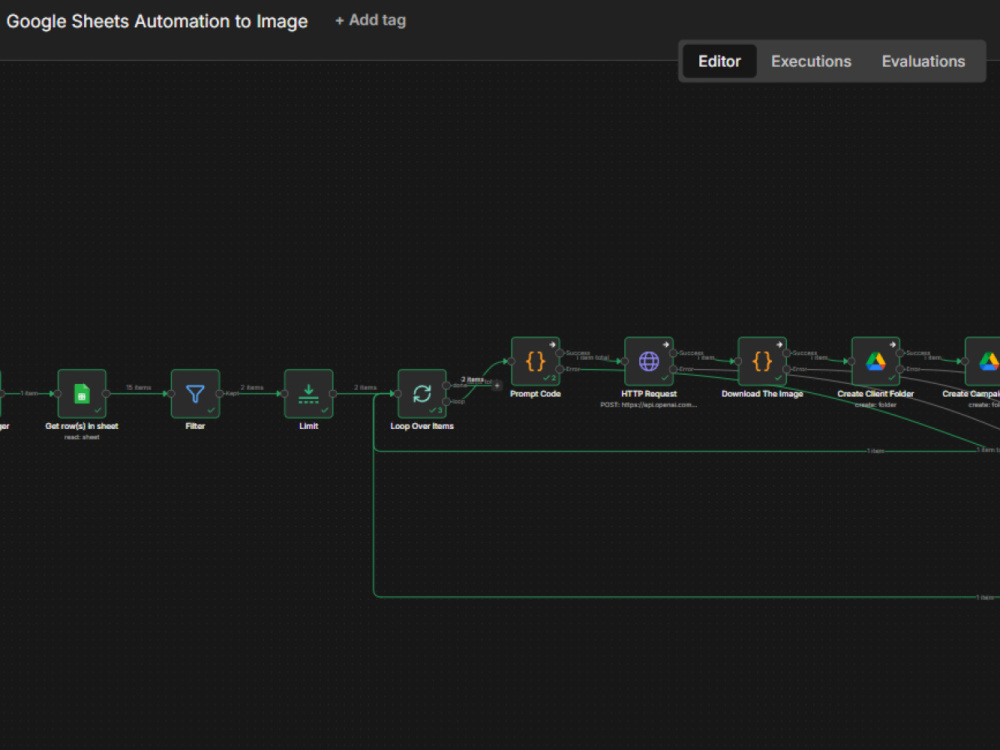This screenshot has width=1000, height=750.
Task: Click the Loop Over Items loop output connector
Action: pyautogui.click(x=446, y=402)
